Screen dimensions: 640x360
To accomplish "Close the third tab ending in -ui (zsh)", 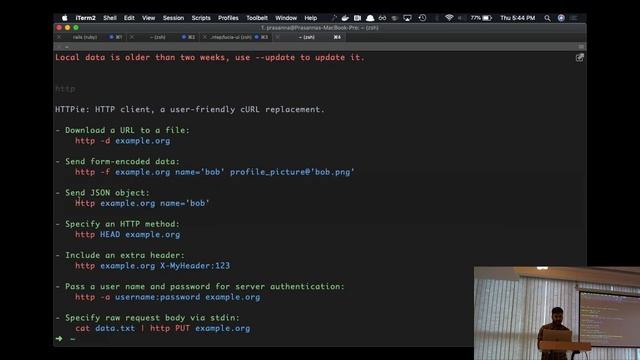I will click(205, 37).
